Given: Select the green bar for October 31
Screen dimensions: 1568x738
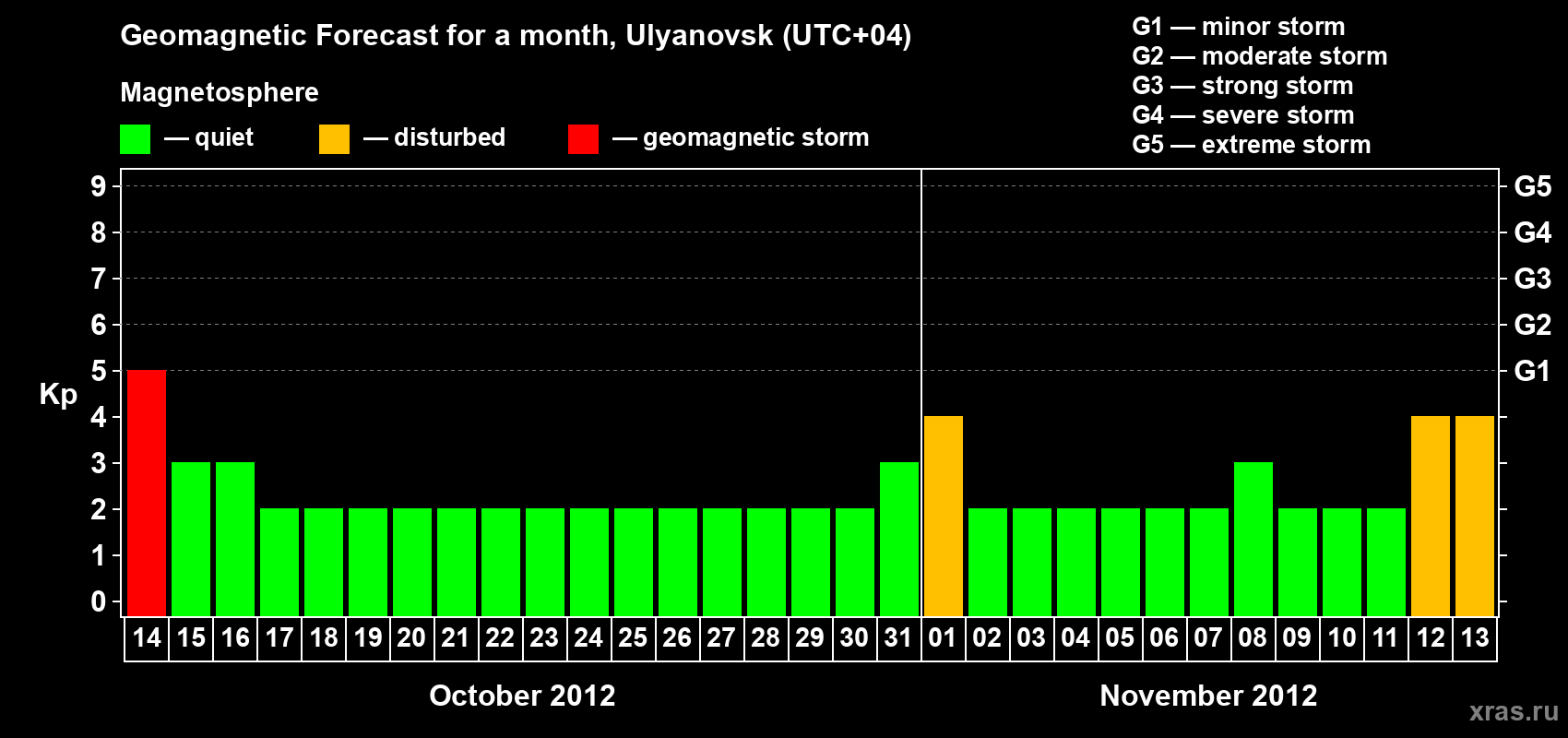Looking at the screenshot, I should click(899, 539).
